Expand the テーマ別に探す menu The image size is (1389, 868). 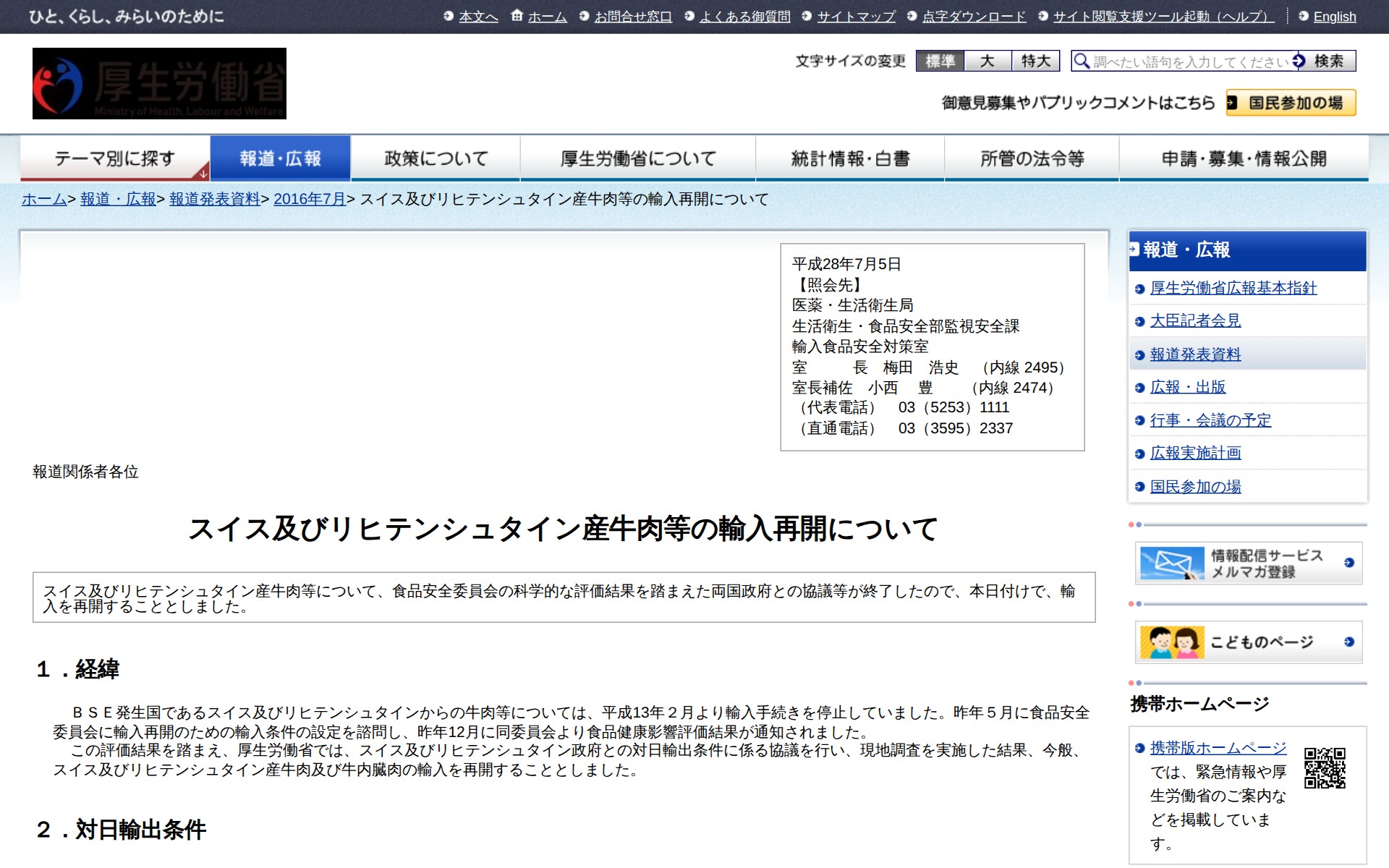115,158
